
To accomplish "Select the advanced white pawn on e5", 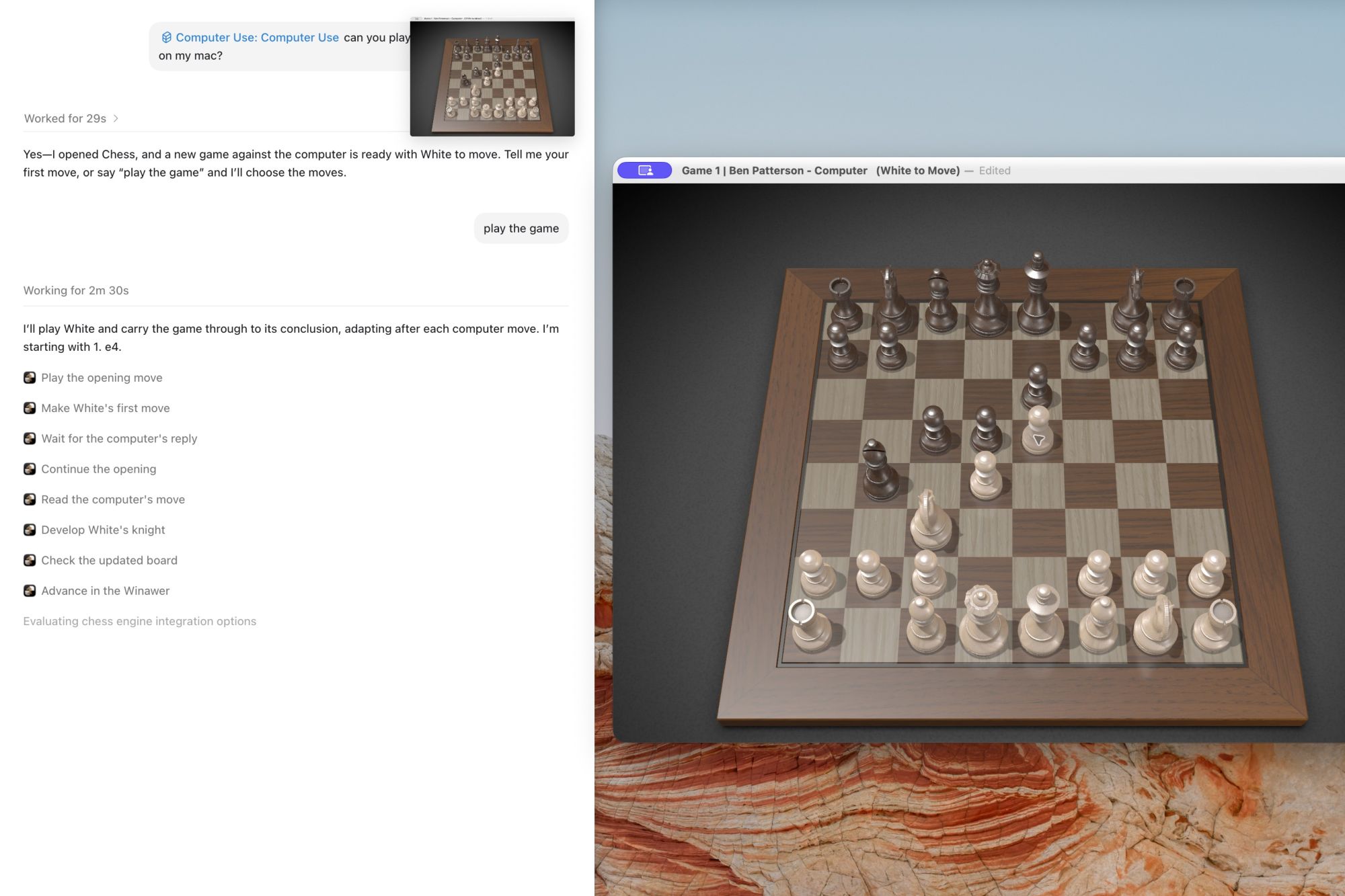I will pos(1038,430).
